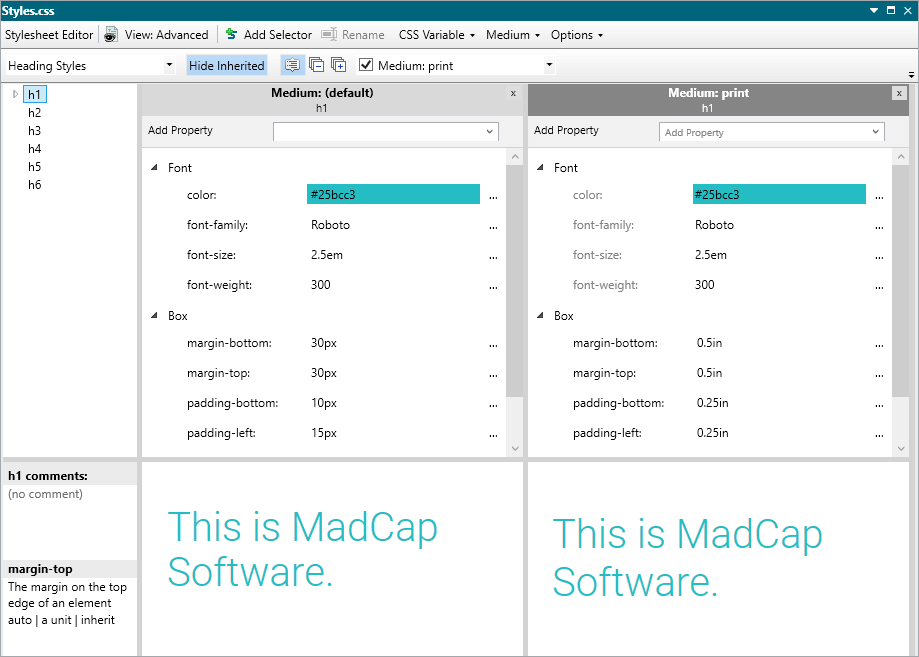Image resolution: width=919 pixels, height=657 pixels.
Task: Select the h2 style
Action: click(x=35, y=113)
